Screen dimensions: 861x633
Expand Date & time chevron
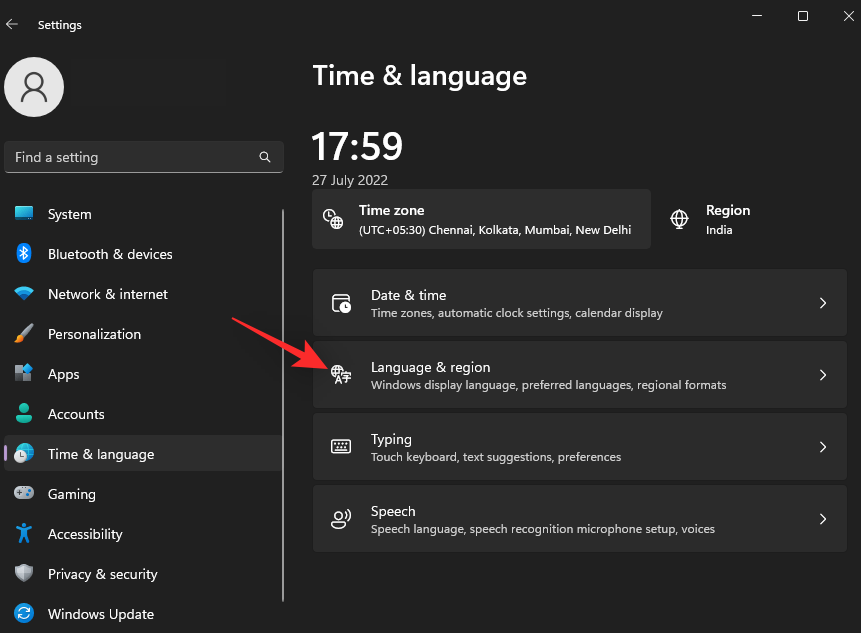click(823, 303)
